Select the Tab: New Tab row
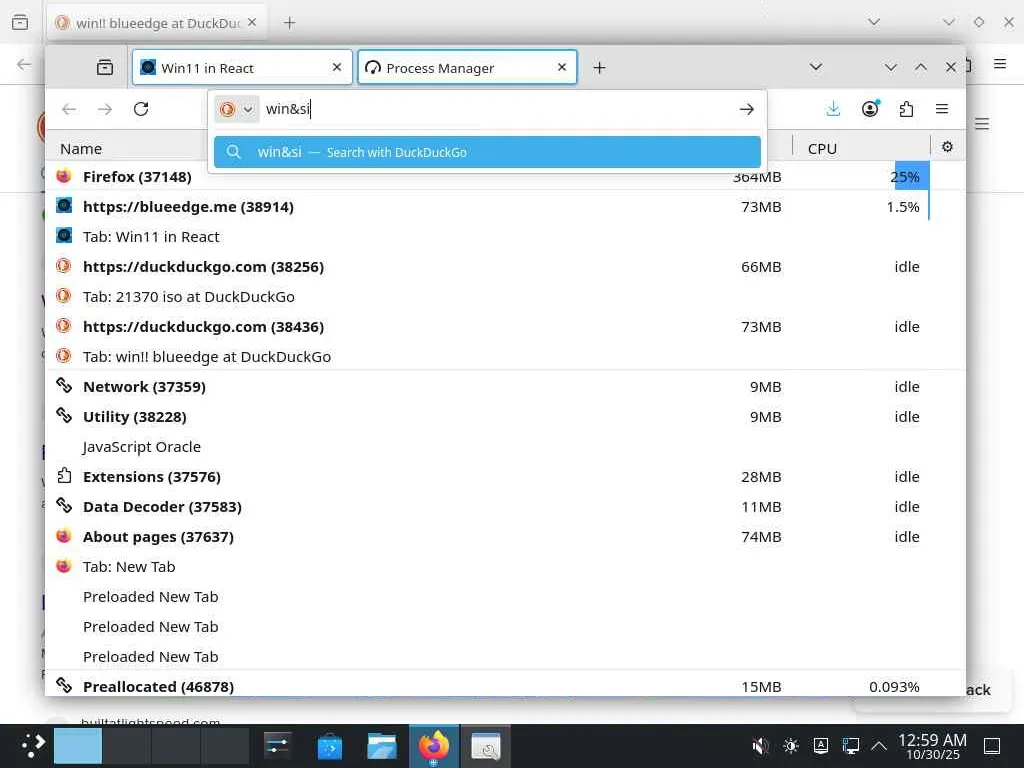 [x=505, y=567]
